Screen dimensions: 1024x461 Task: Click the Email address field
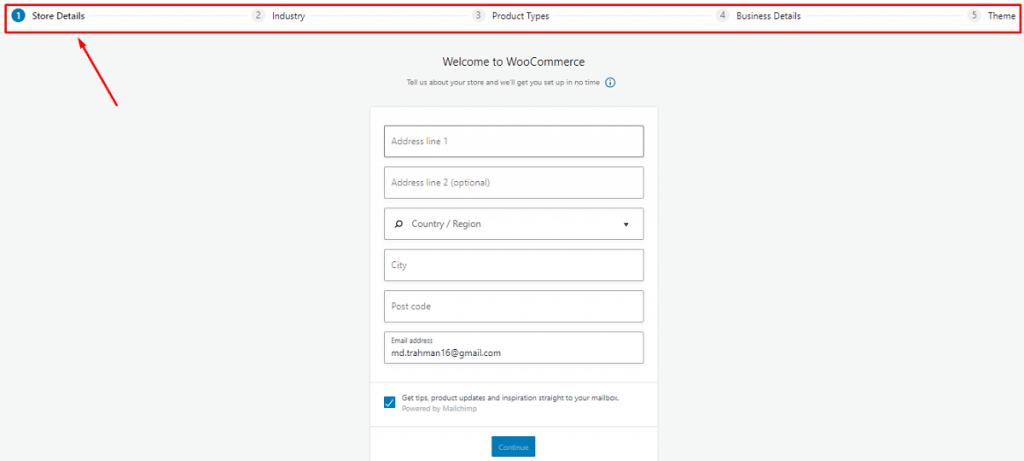[x=514, y=347]
